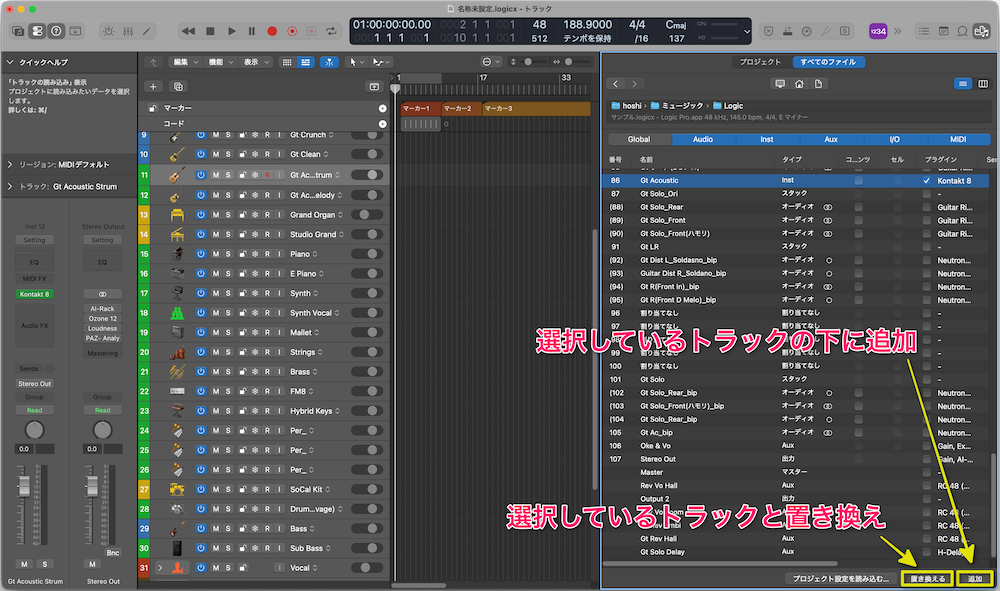Toggle the catch playhead button
1000x591 pixels.
point(329,62)
